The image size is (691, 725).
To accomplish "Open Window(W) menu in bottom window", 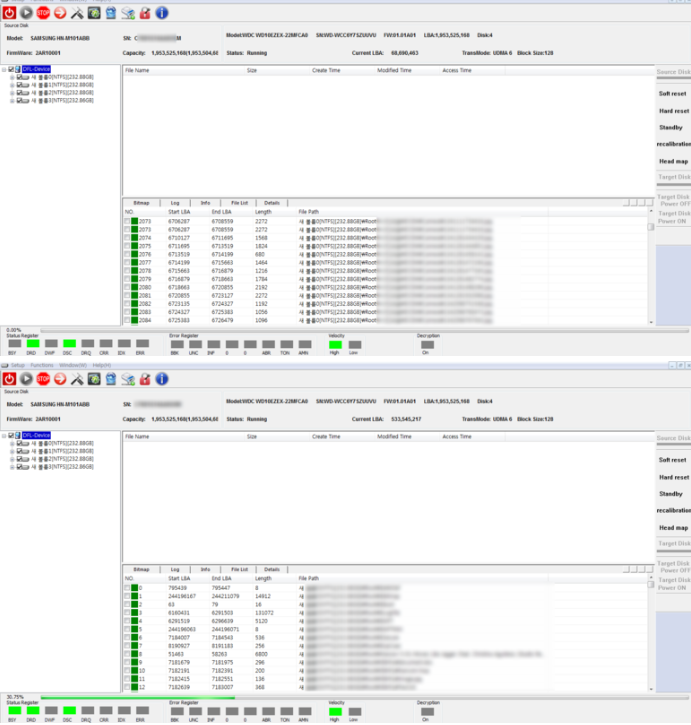I will coord(73,365).
